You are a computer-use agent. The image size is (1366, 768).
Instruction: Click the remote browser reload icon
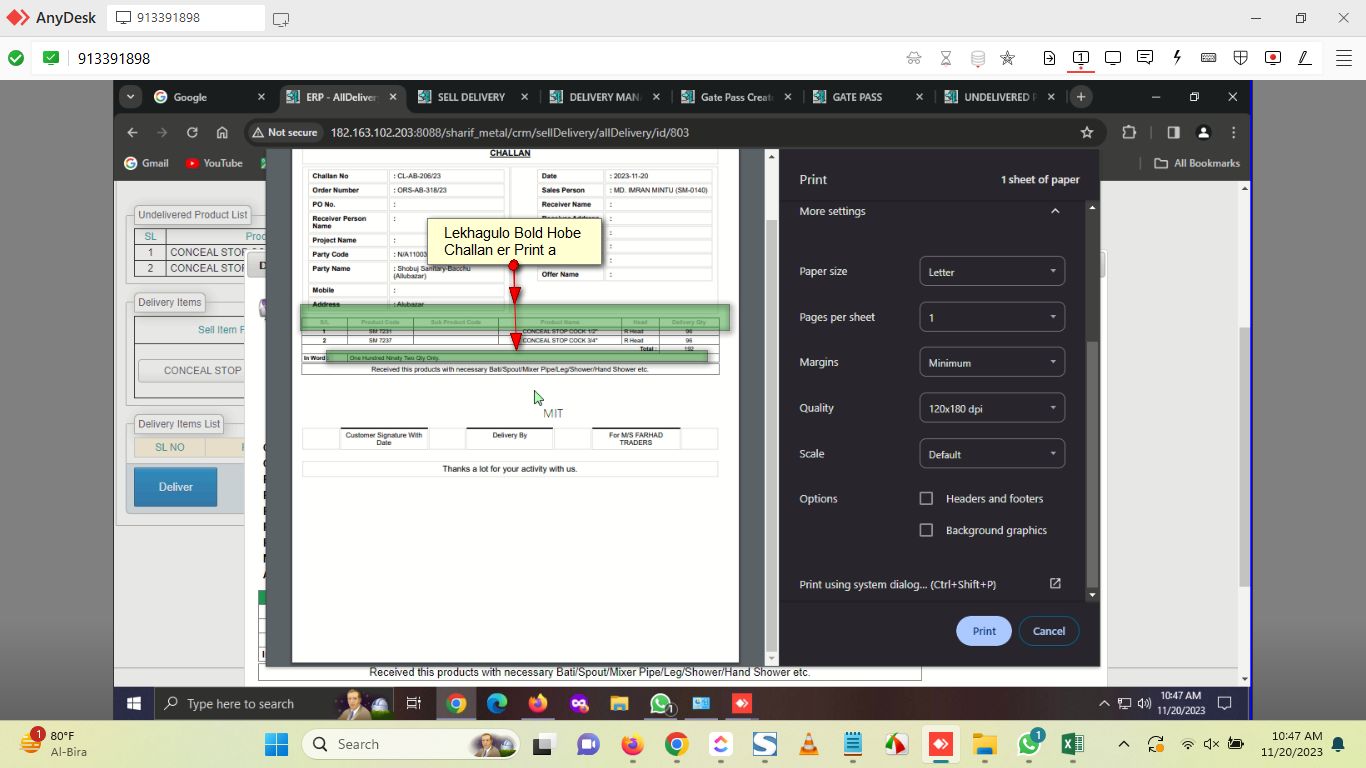click(x=192, y=132)
